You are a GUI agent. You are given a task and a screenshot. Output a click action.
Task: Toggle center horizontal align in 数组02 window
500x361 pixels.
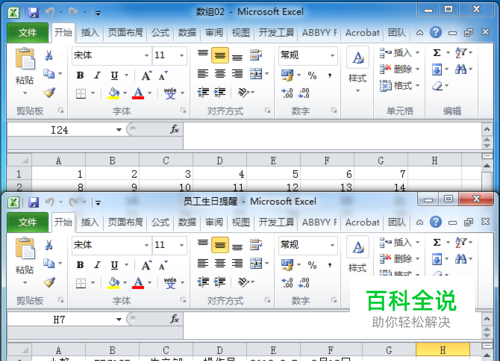(x=220, y=74)
